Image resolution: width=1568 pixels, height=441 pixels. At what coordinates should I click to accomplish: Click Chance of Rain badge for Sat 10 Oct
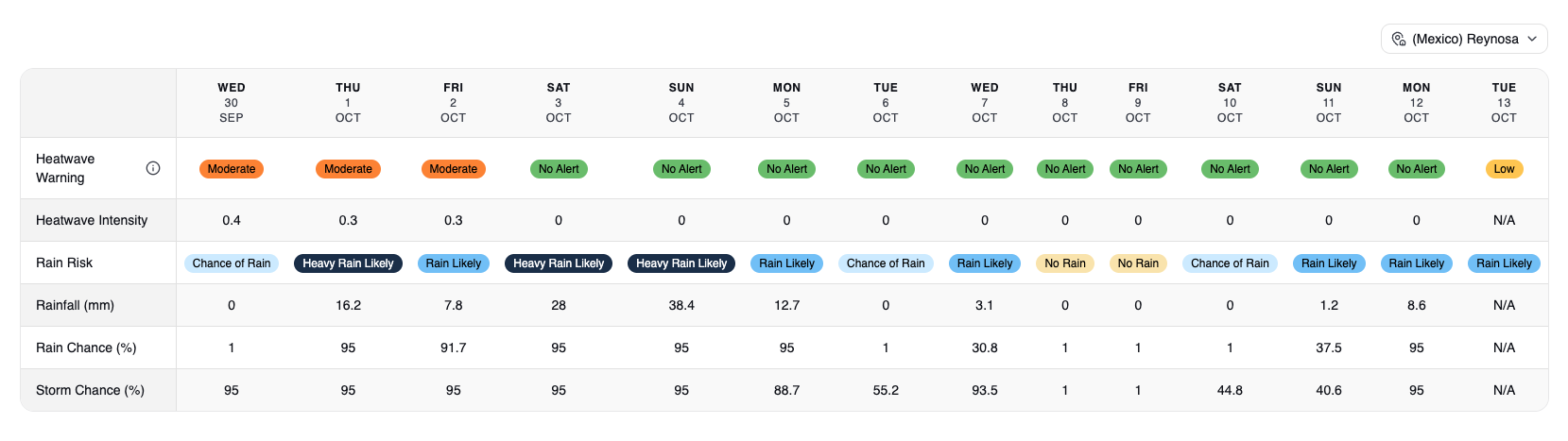pyautogui.click(x=1230, y=263)
